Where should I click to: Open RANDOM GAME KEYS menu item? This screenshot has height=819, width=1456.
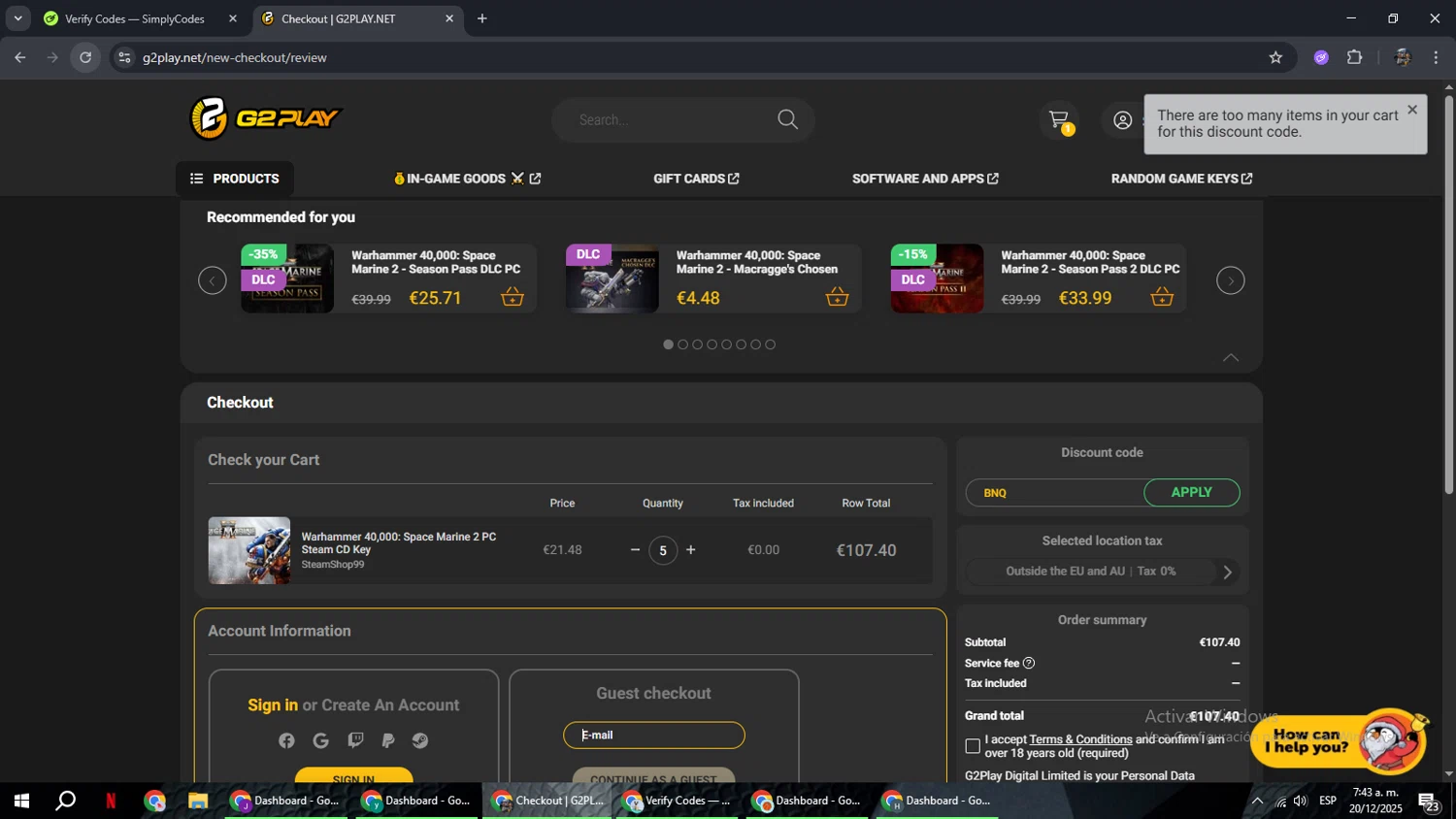tap(1181, 179)
